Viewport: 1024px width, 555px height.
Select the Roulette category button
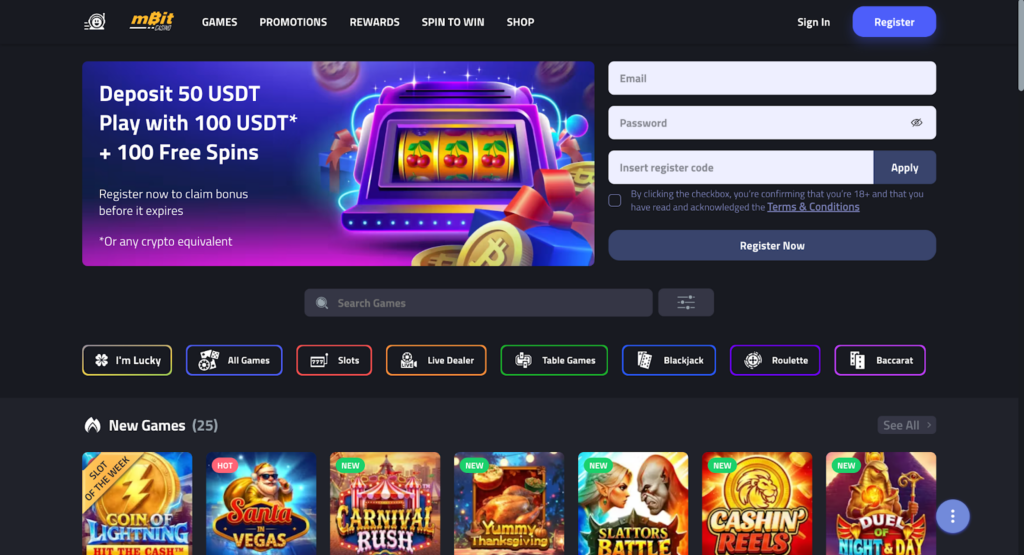click(x=775, y=360)
